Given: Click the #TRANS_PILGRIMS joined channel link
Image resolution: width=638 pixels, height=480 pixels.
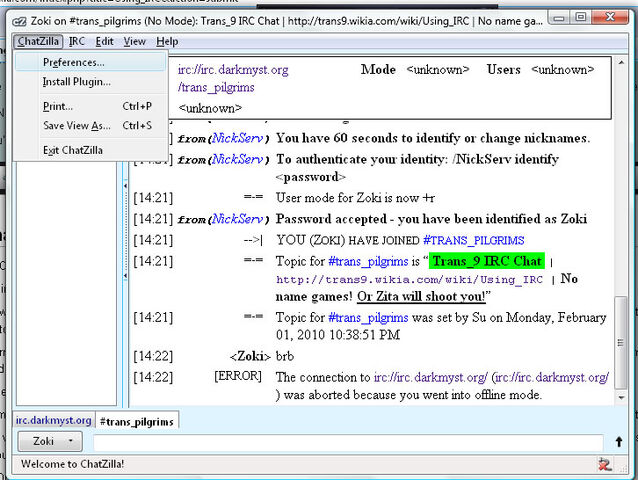Looking at the screenshot, I should pos(474,240).
